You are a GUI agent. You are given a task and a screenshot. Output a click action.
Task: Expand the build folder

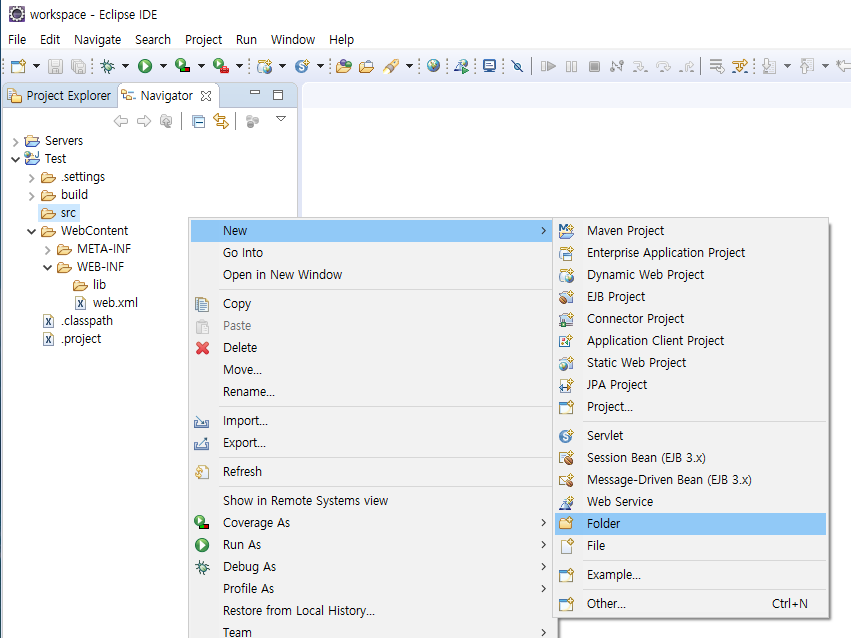tap(31, 196)
